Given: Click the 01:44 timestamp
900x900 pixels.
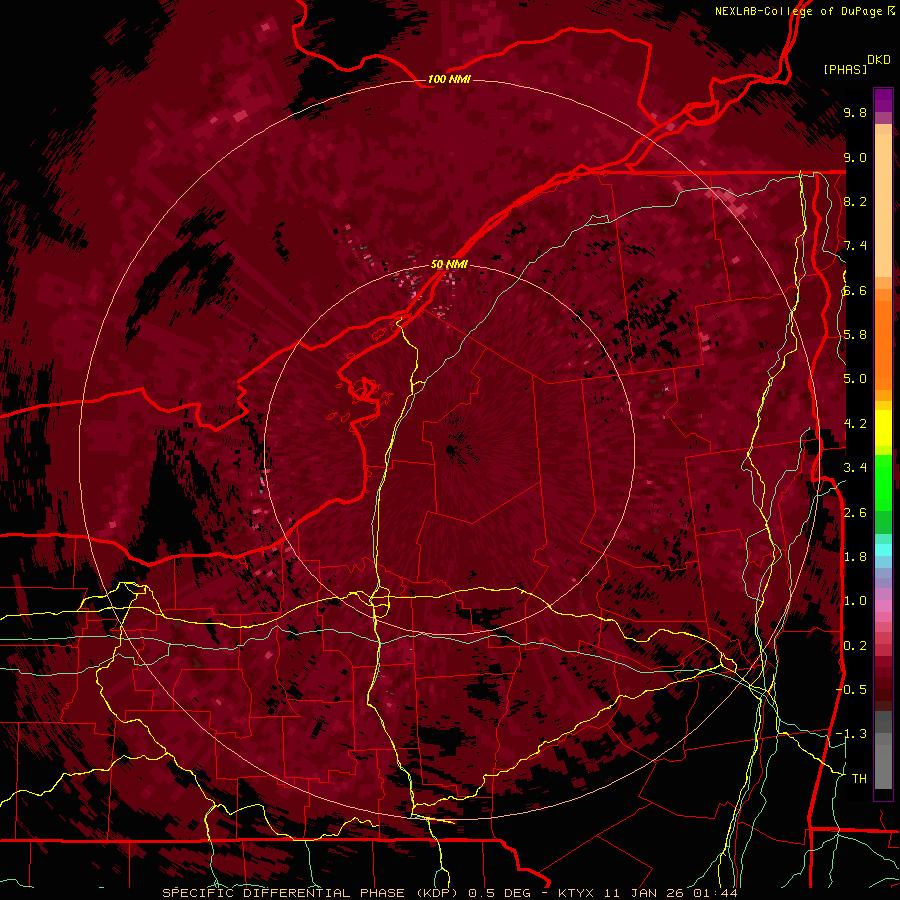Looking at the screenshot, I should tap(715, 893).
